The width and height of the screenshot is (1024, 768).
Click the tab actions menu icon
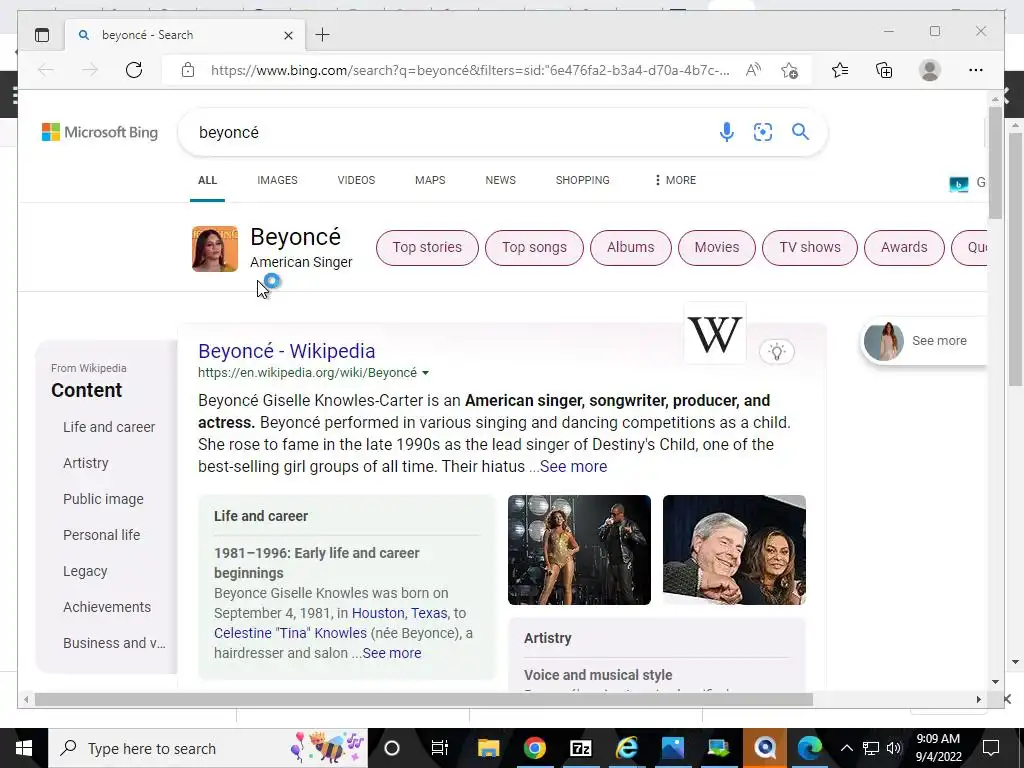click(x=42, y=35)
